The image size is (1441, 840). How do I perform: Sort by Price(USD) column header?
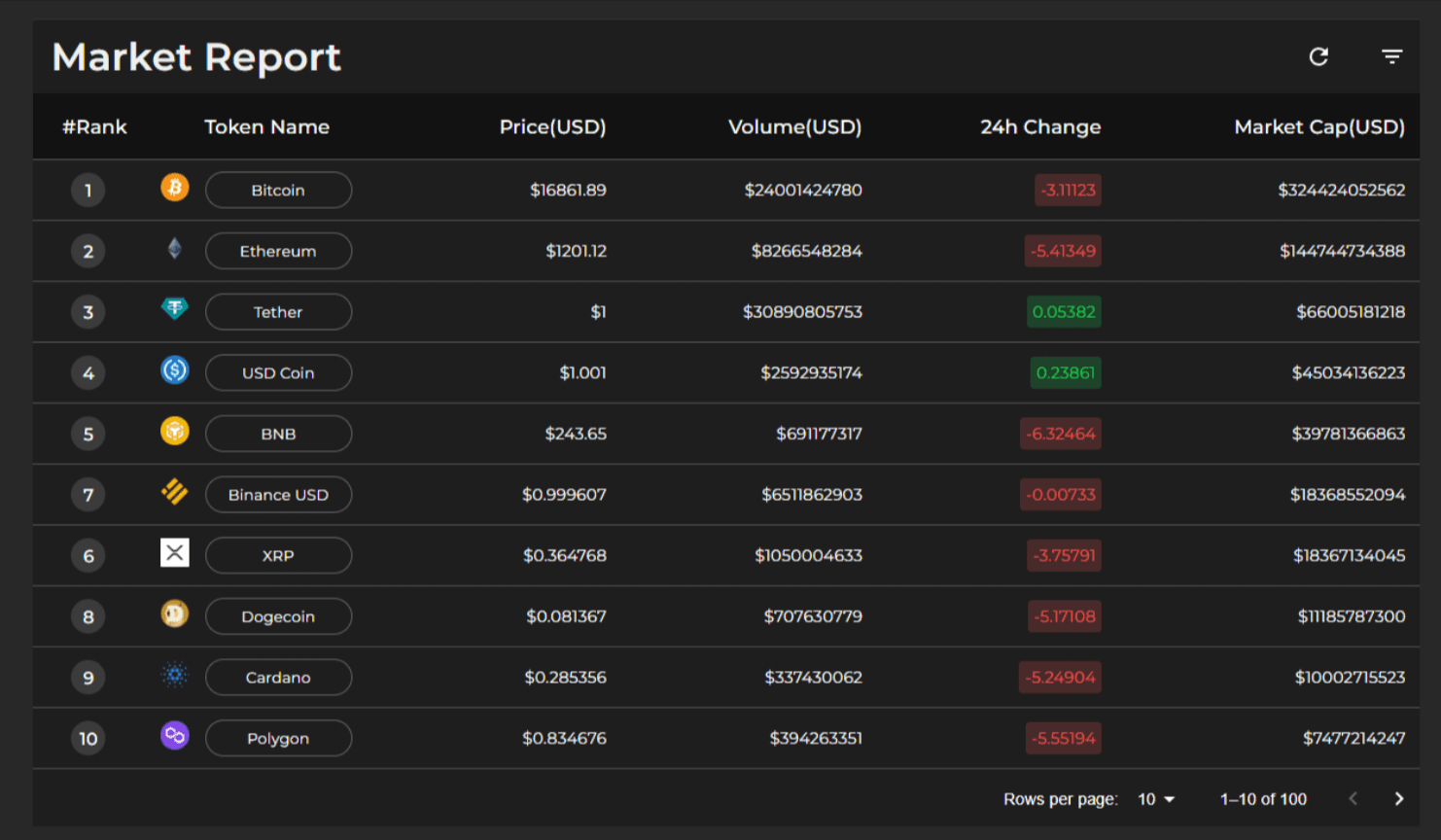[552, 127]
